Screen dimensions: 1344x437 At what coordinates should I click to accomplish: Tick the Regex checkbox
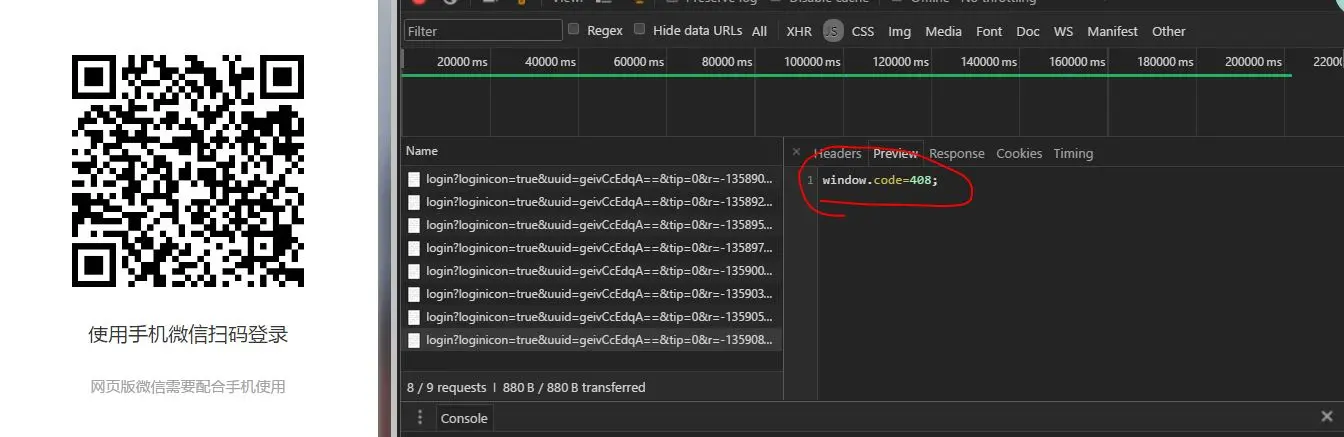573,29
